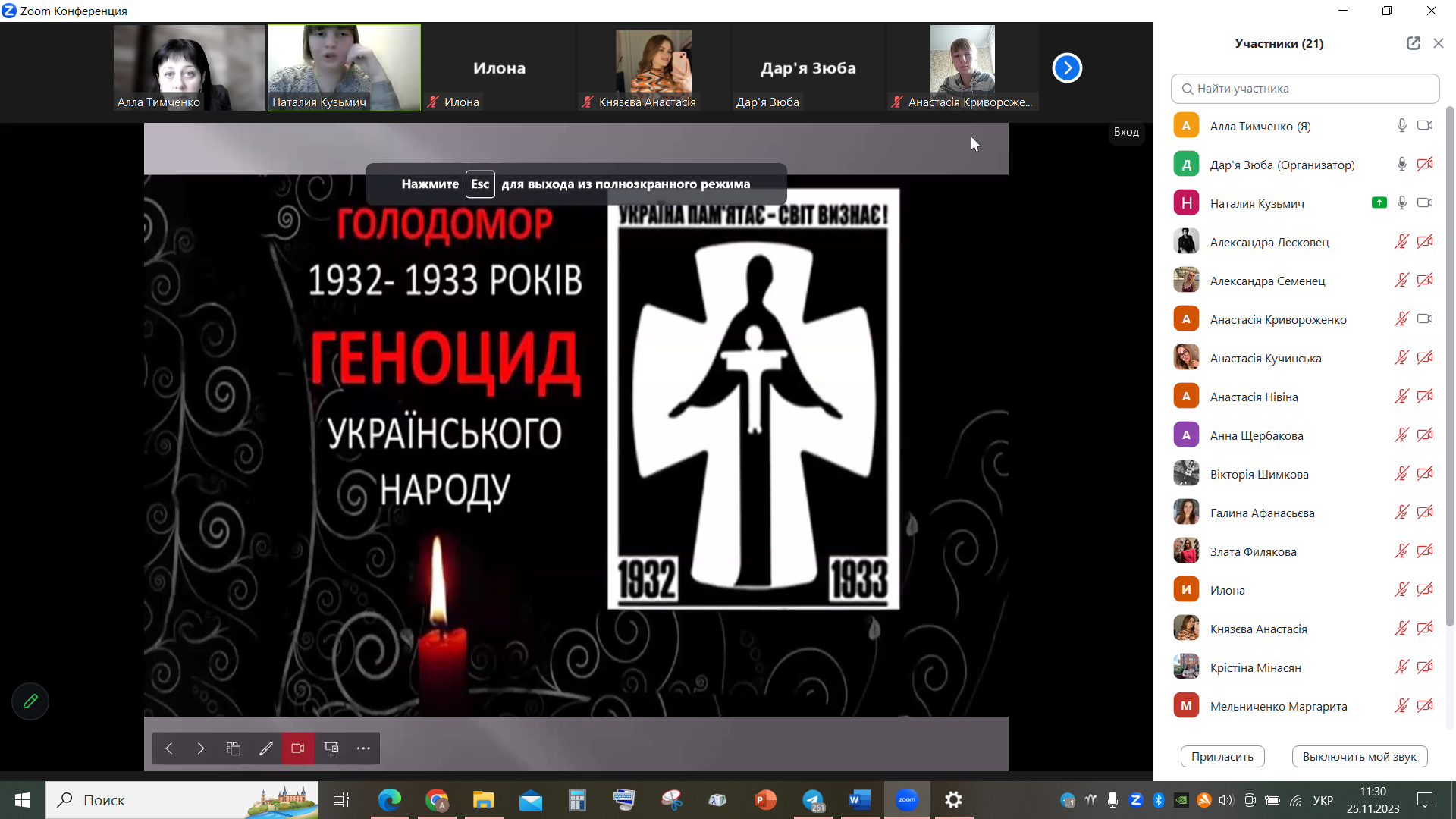Image resolution: width=1456 pixels, height=819 pixels.
Task: Open presenter view display icon in toolbar
Action: coord(331,748)
